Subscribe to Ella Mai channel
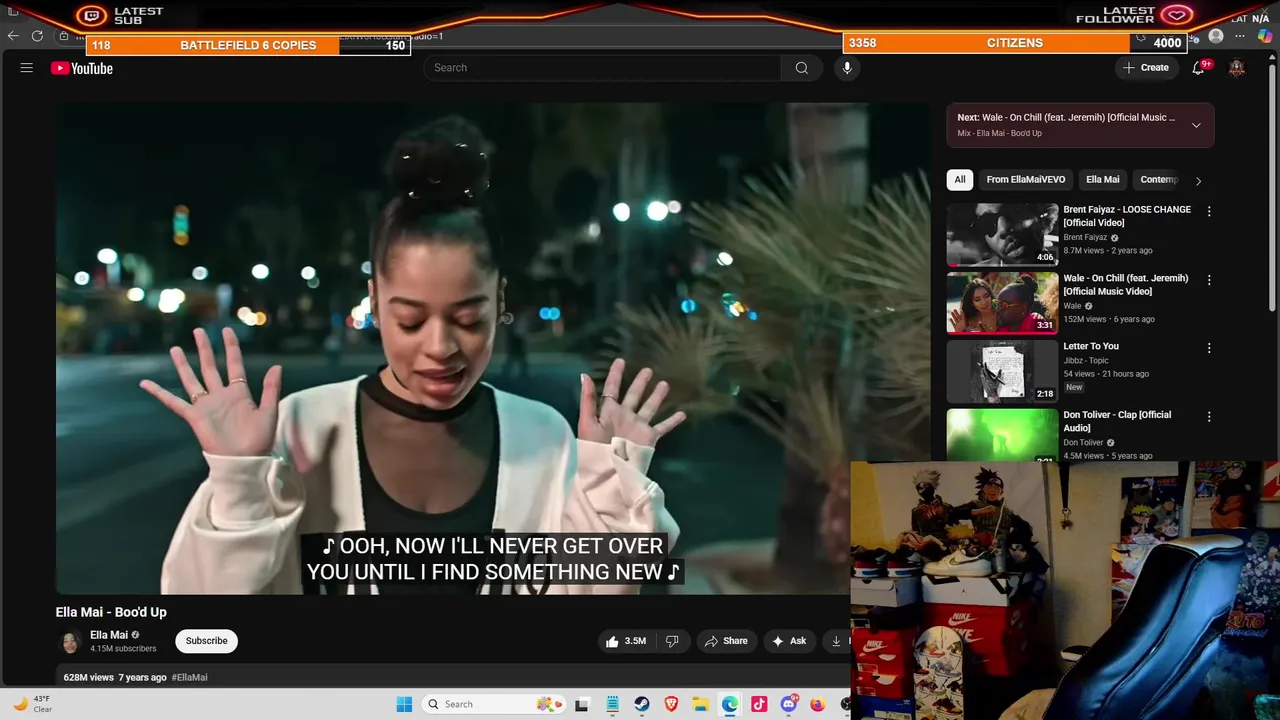 click(206, 641)
